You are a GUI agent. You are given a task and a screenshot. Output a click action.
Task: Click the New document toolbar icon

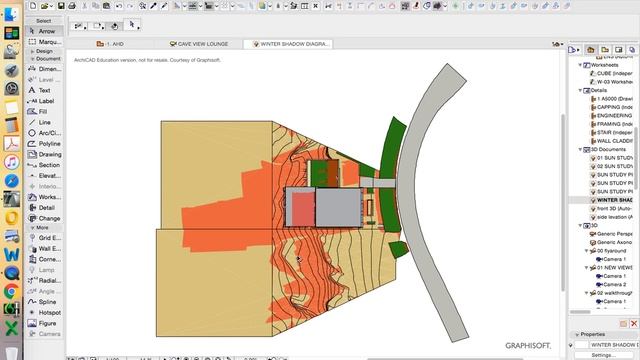33,6
